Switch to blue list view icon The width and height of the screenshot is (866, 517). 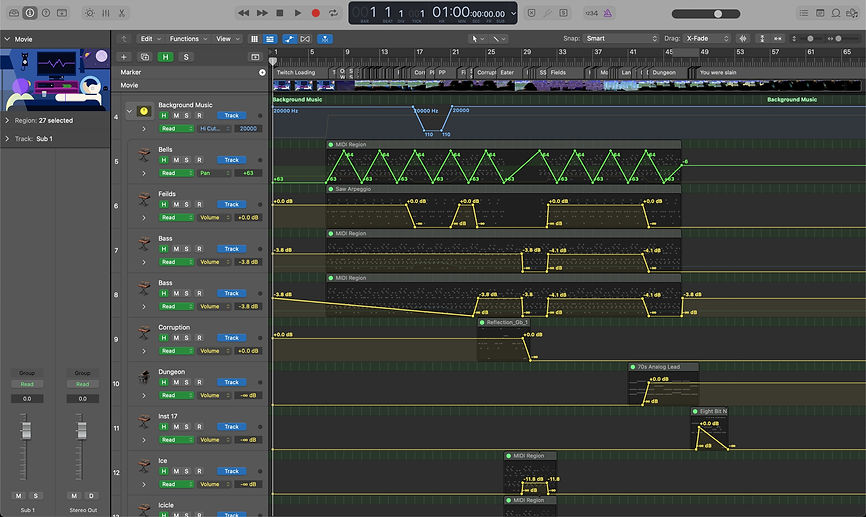tap(270, 39)
